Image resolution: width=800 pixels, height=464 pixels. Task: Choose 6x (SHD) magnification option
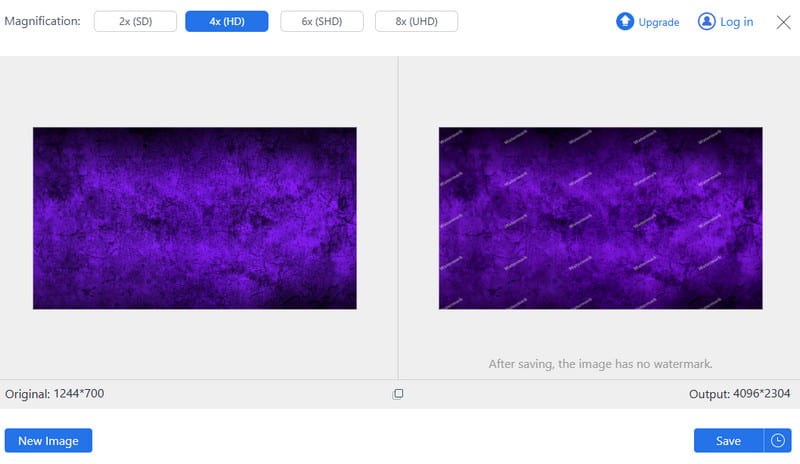coord(322,21)
